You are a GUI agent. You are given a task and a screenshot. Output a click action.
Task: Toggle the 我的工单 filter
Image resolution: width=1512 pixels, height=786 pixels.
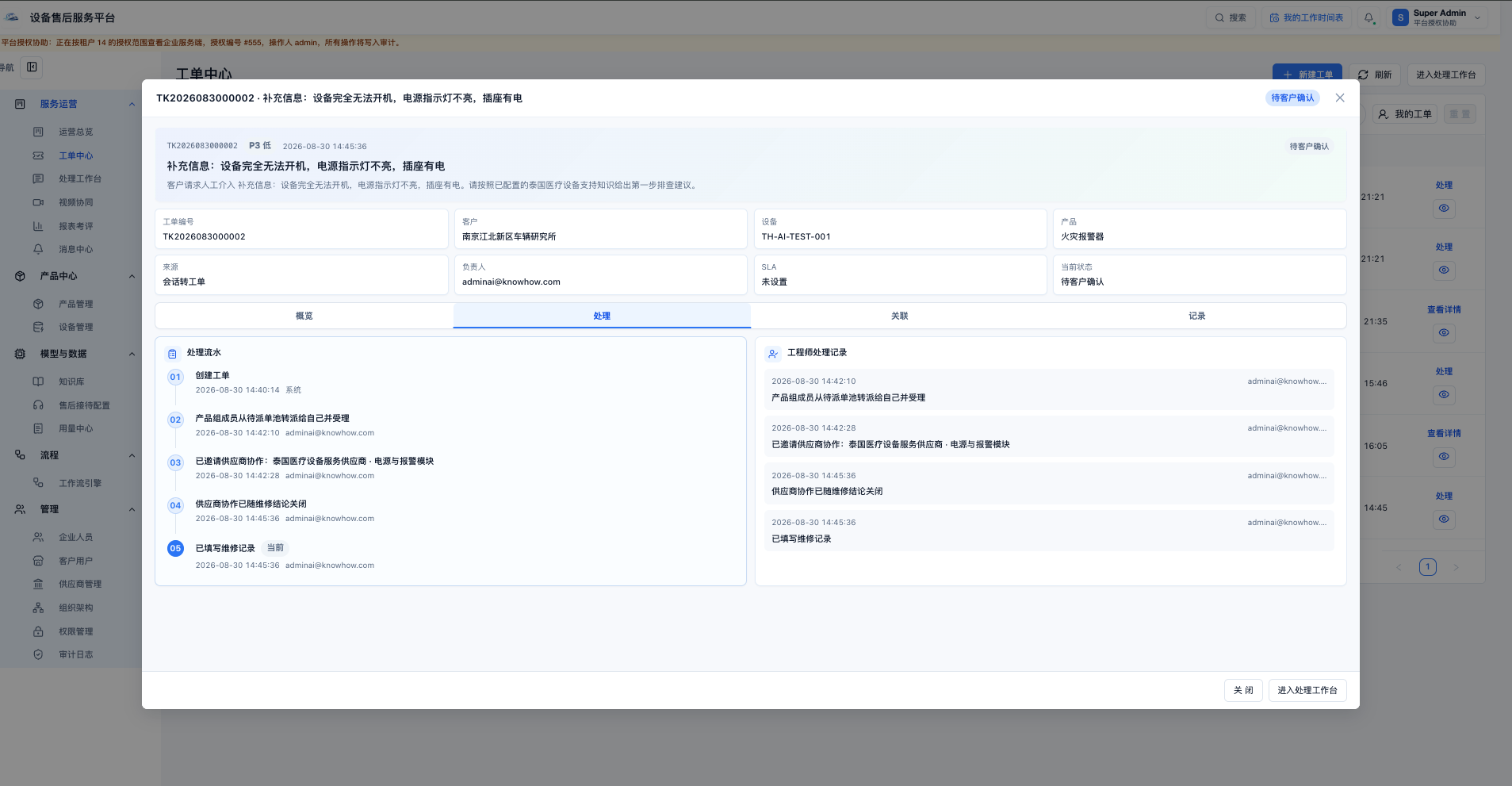(x=1406, y=114)
